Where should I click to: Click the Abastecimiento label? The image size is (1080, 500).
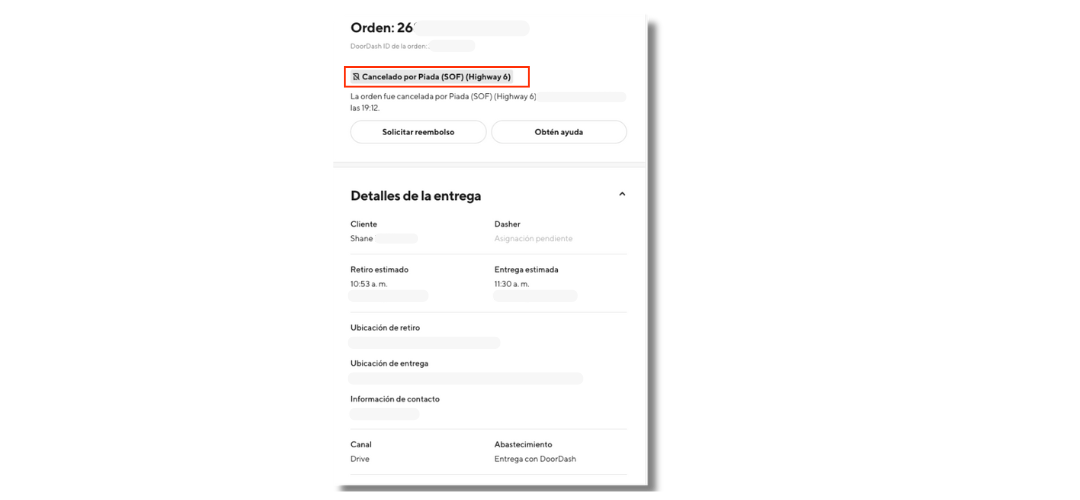[523, 444]
